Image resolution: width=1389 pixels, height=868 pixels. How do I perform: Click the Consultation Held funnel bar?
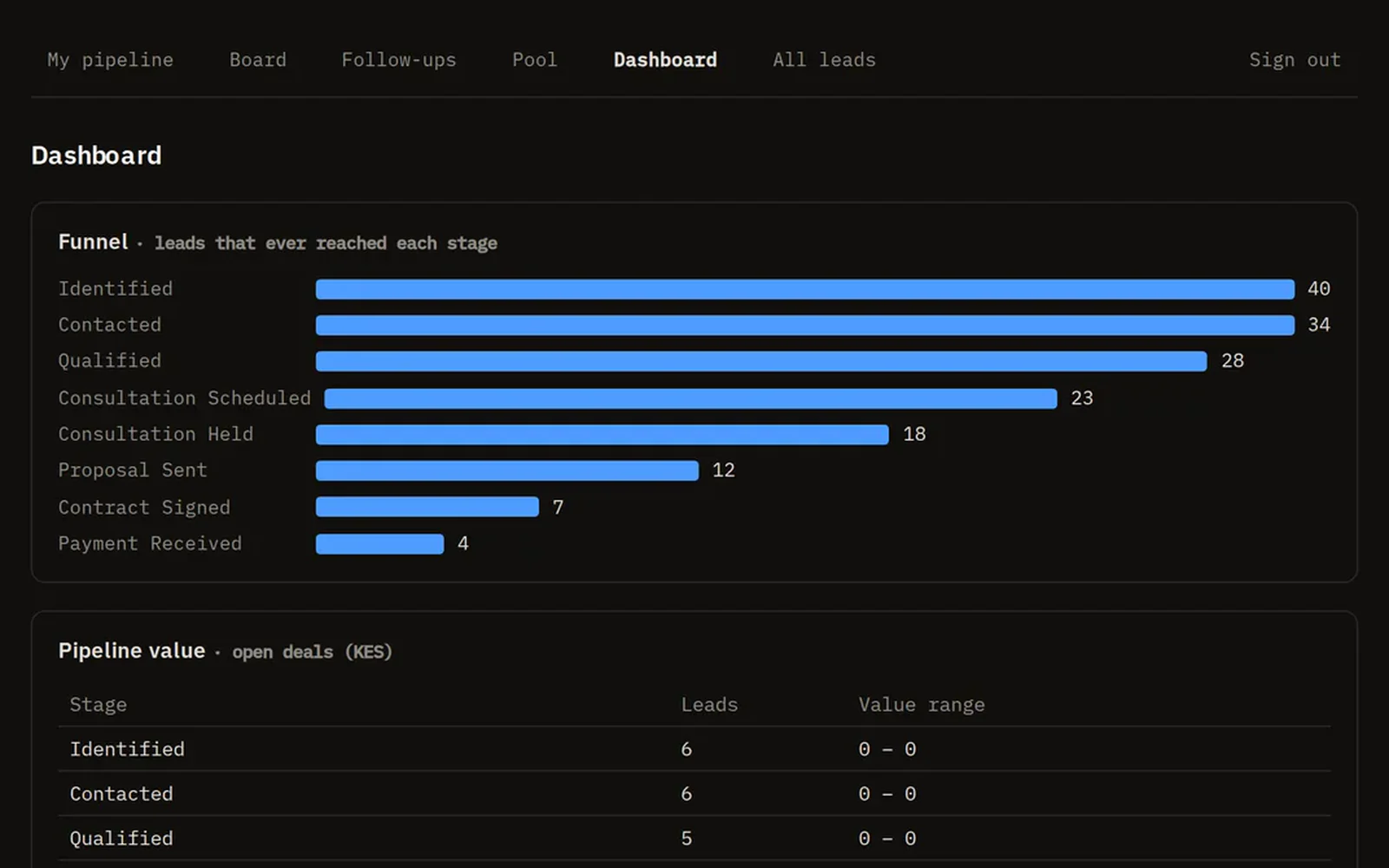[x=602, y=434]
